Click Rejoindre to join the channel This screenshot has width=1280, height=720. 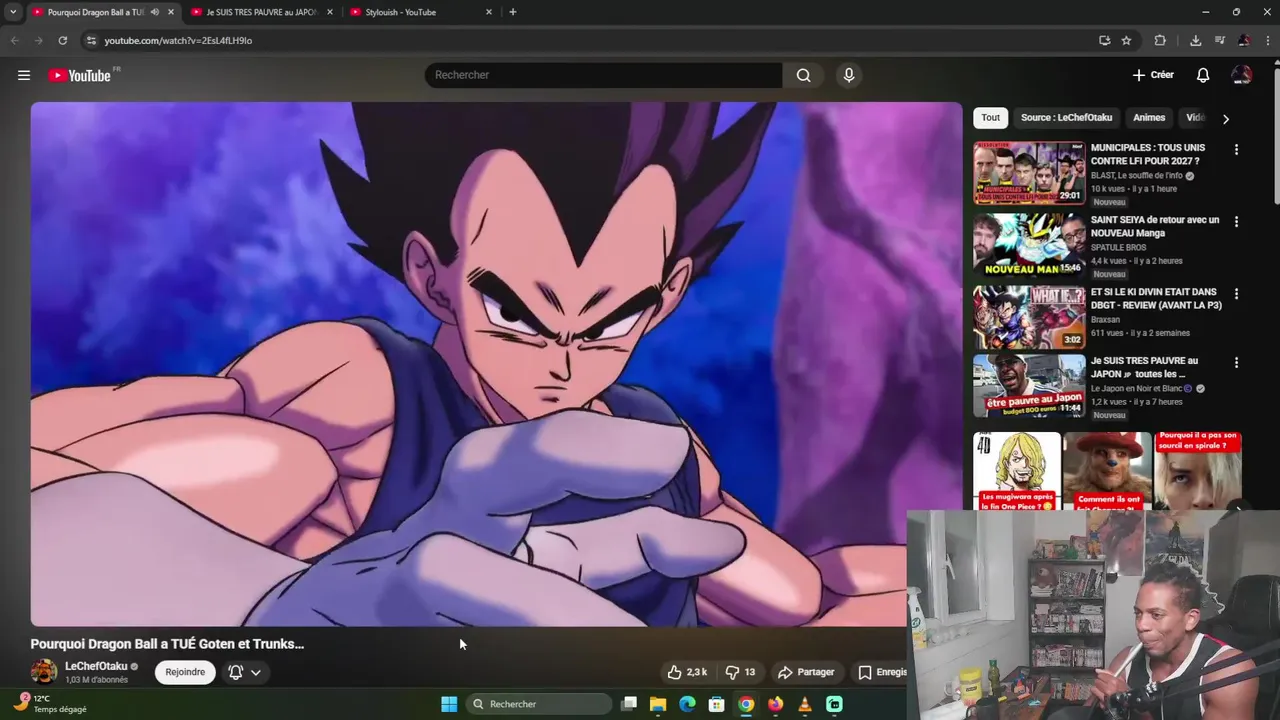click(185, 672)
